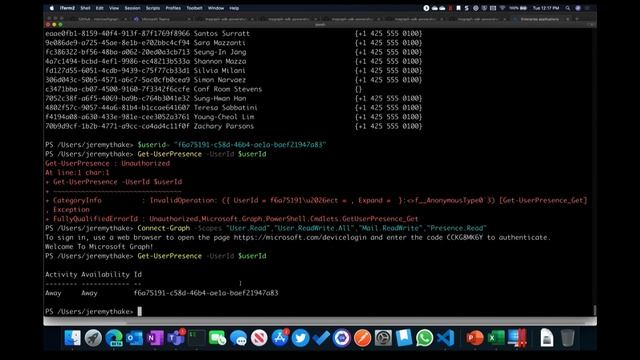Open the View menu
Viewport: 640px width, 360px height.
coord(114,8)
